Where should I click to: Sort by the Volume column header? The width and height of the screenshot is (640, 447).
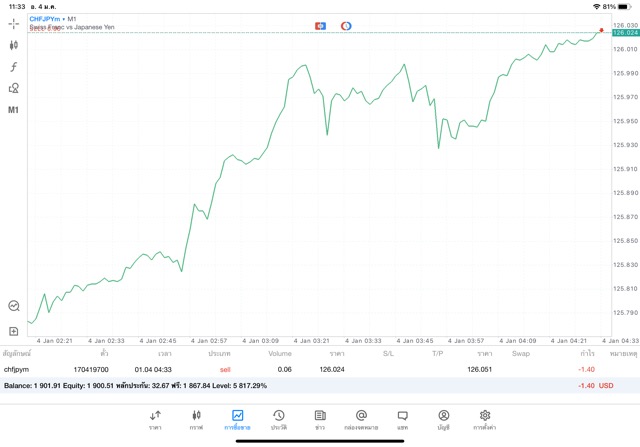pyautogui.click(x=280, y=354)
